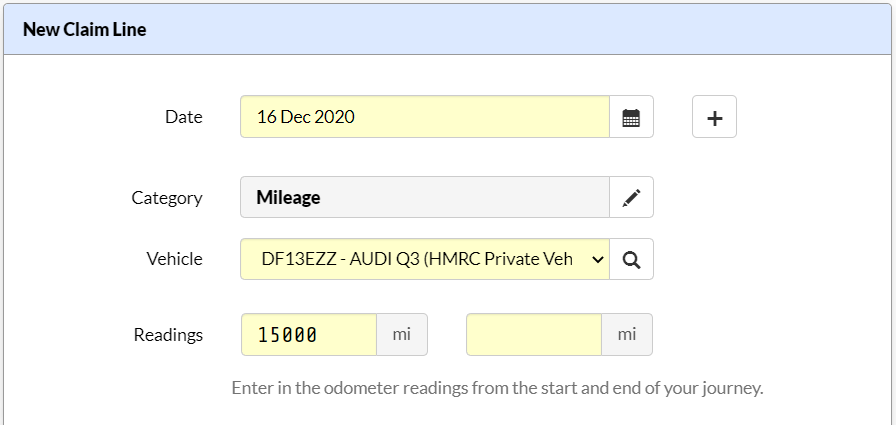Click the plus button beside Date
This screenshot has height=425, width=896.
tap(714, 117)
